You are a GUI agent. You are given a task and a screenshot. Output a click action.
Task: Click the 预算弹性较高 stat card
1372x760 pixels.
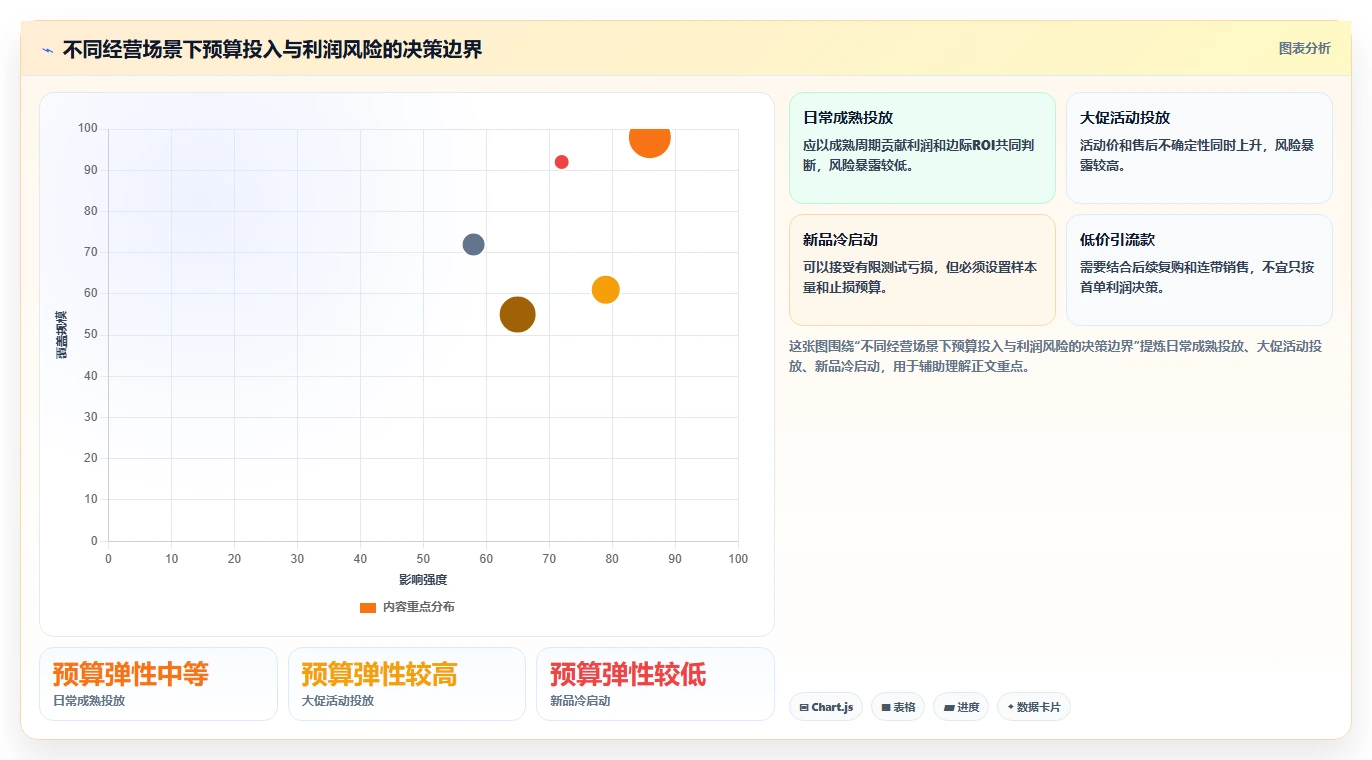point(406,684)
